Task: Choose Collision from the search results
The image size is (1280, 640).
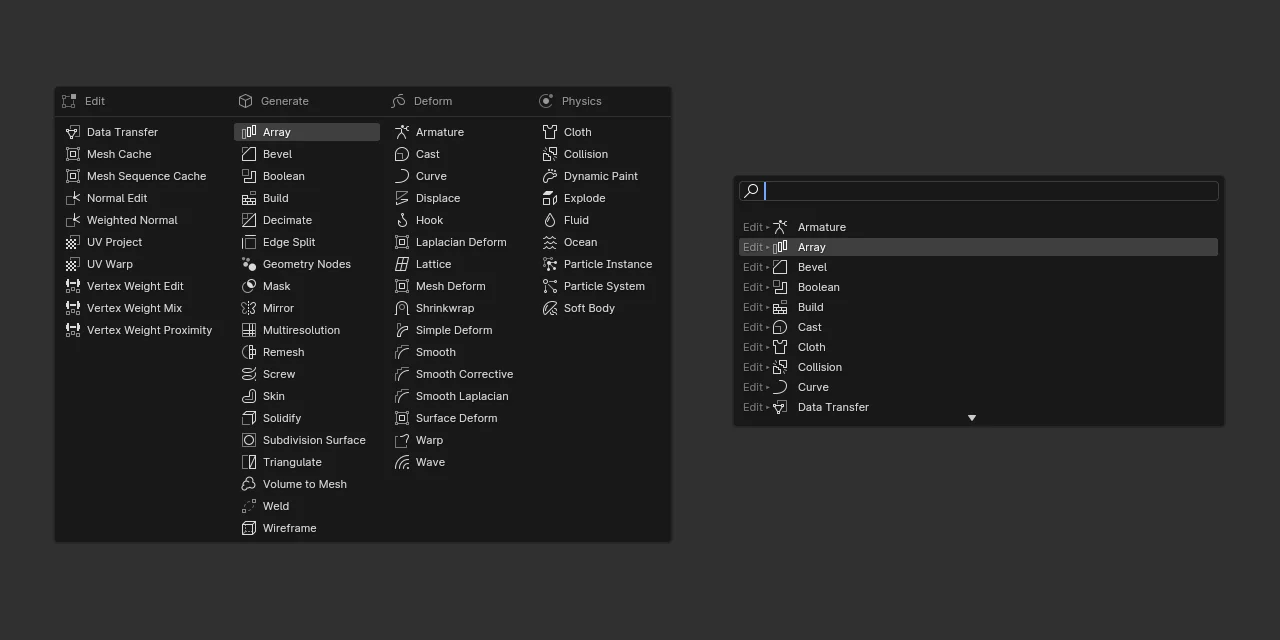Action: [819, 367]
